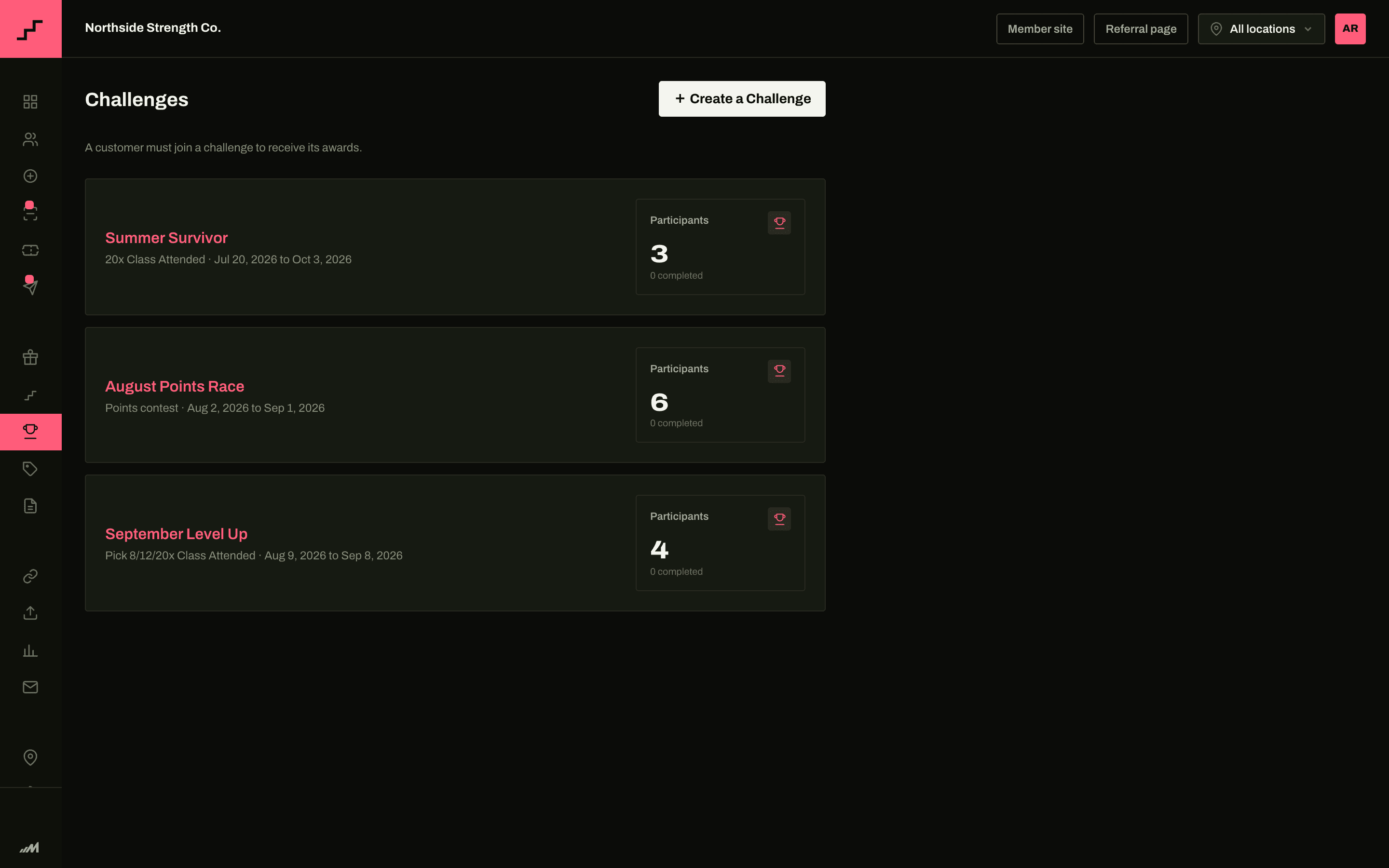Open the document page icon in sidebar
This screenshot has height=868, width=1389.
[30, 506]
